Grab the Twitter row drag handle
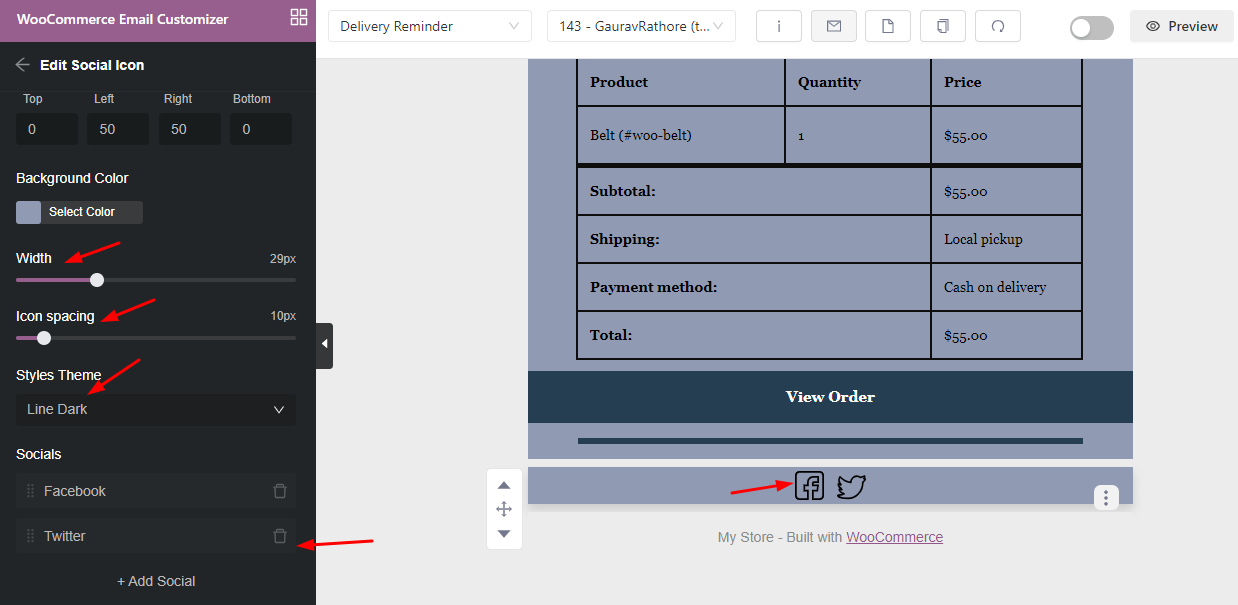The height and width of the screenshot is (605, 1238). pyautogui.click(x=30, y=536)
